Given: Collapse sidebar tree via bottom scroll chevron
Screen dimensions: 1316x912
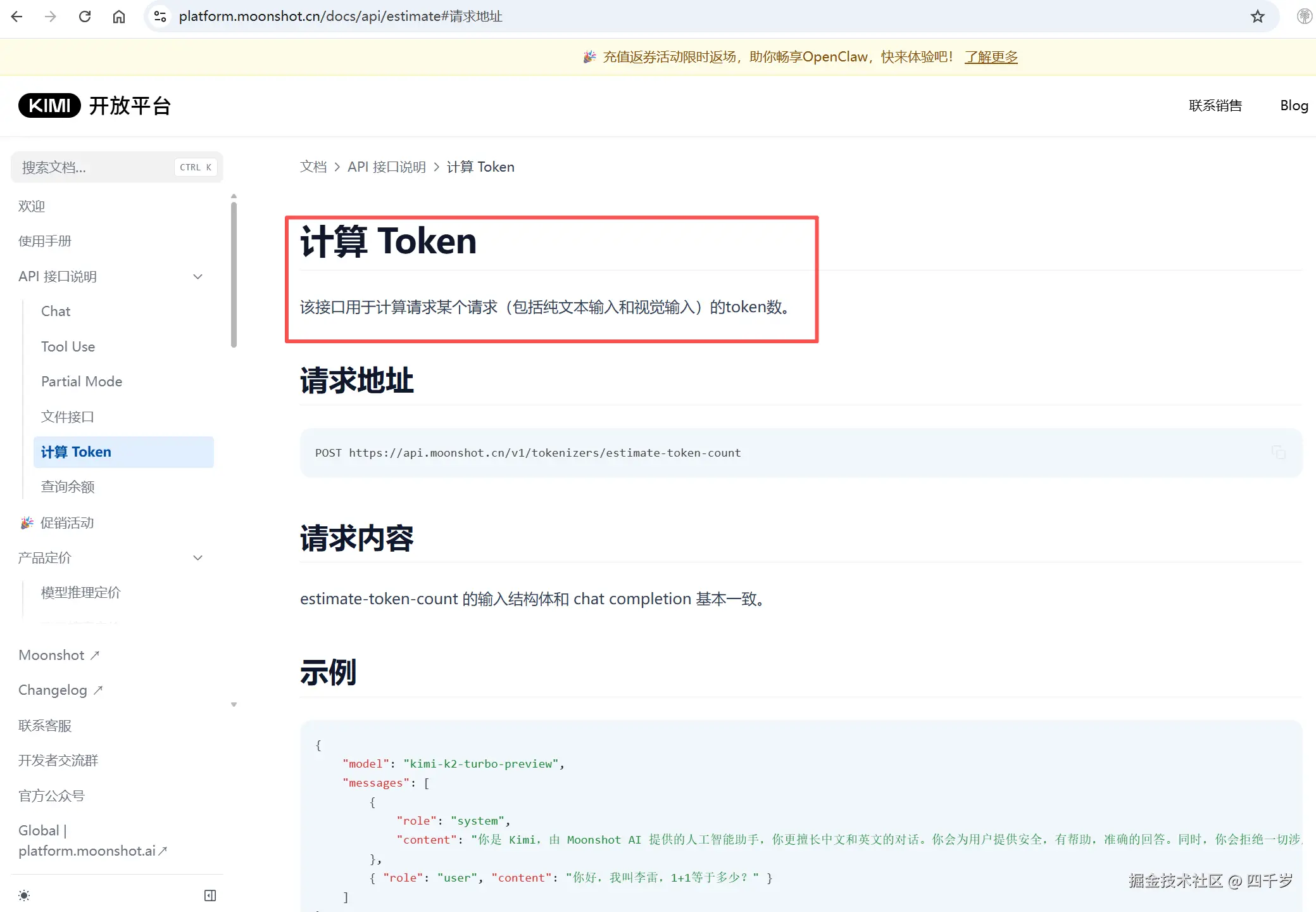Looking at the screenshot, I should [234, 704].
